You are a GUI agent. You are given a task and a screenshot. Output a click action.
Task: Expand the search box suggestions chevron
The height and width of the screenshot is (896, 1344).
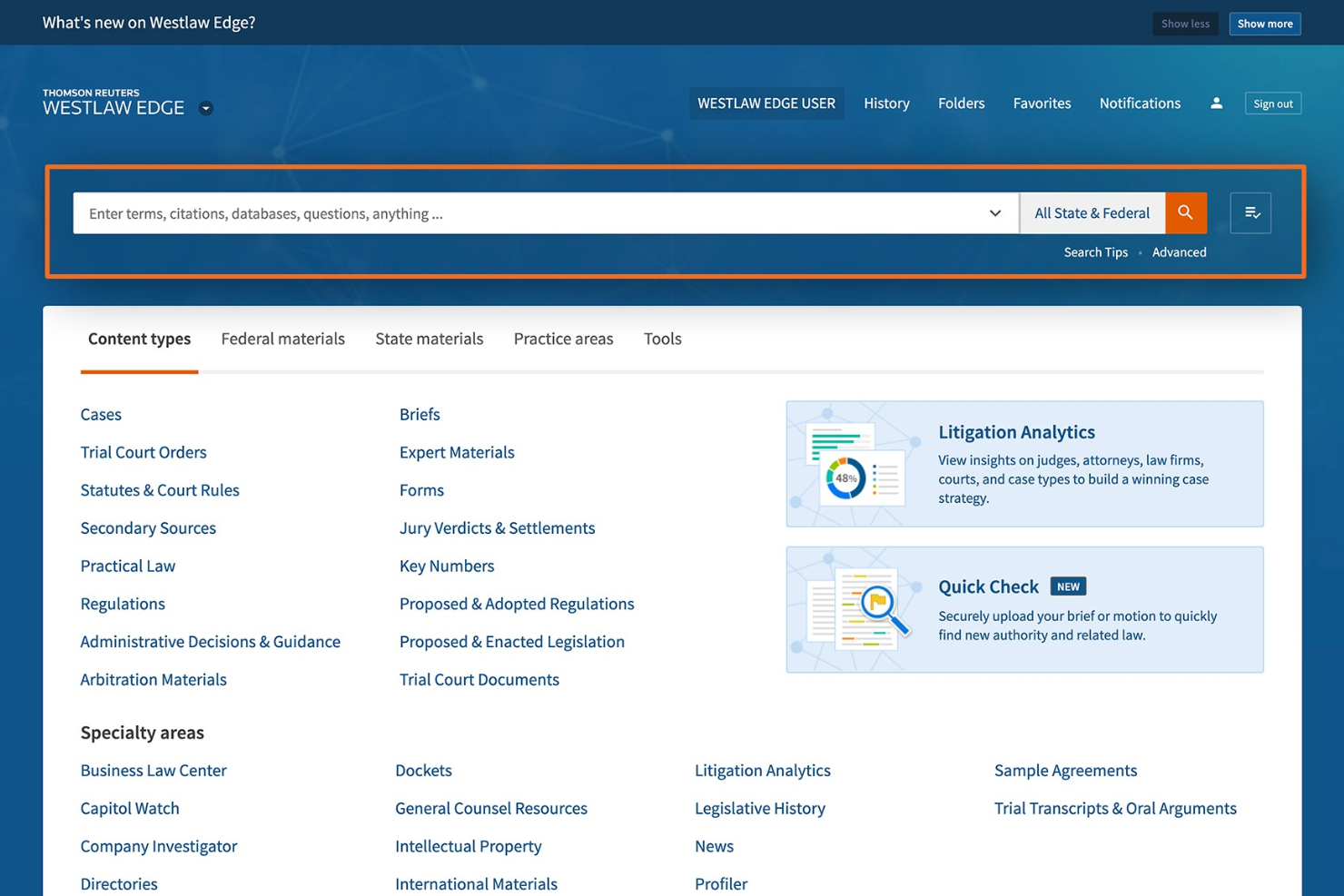[995, 213]
